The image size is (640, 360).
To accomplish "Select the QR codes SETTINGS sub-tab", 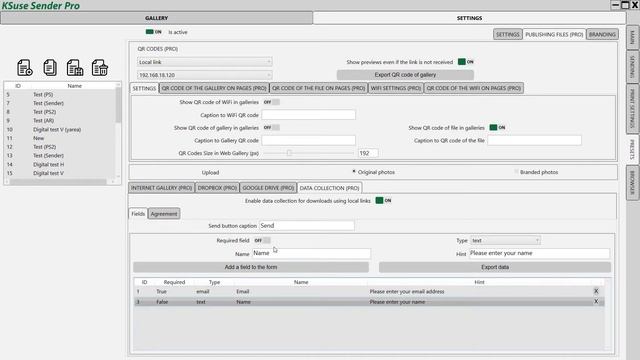I will (144, 88).
